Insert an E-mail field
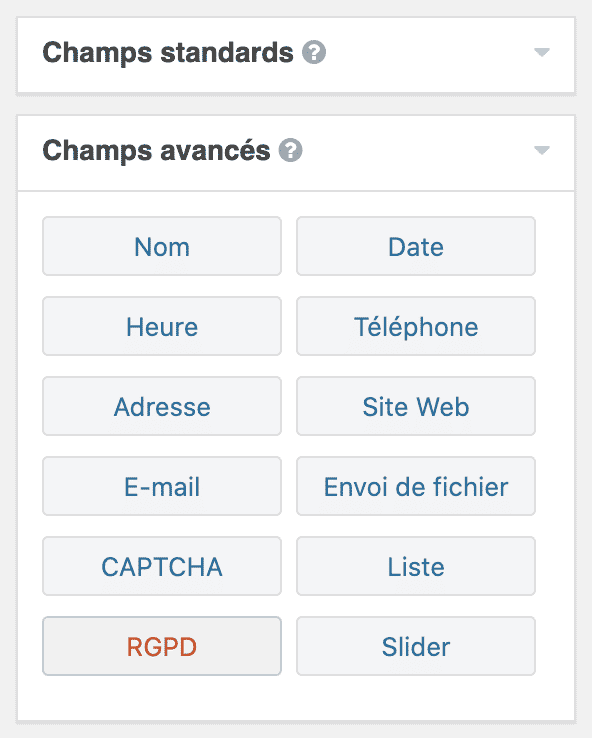This screenshot has height=738, width=592. 162,486
